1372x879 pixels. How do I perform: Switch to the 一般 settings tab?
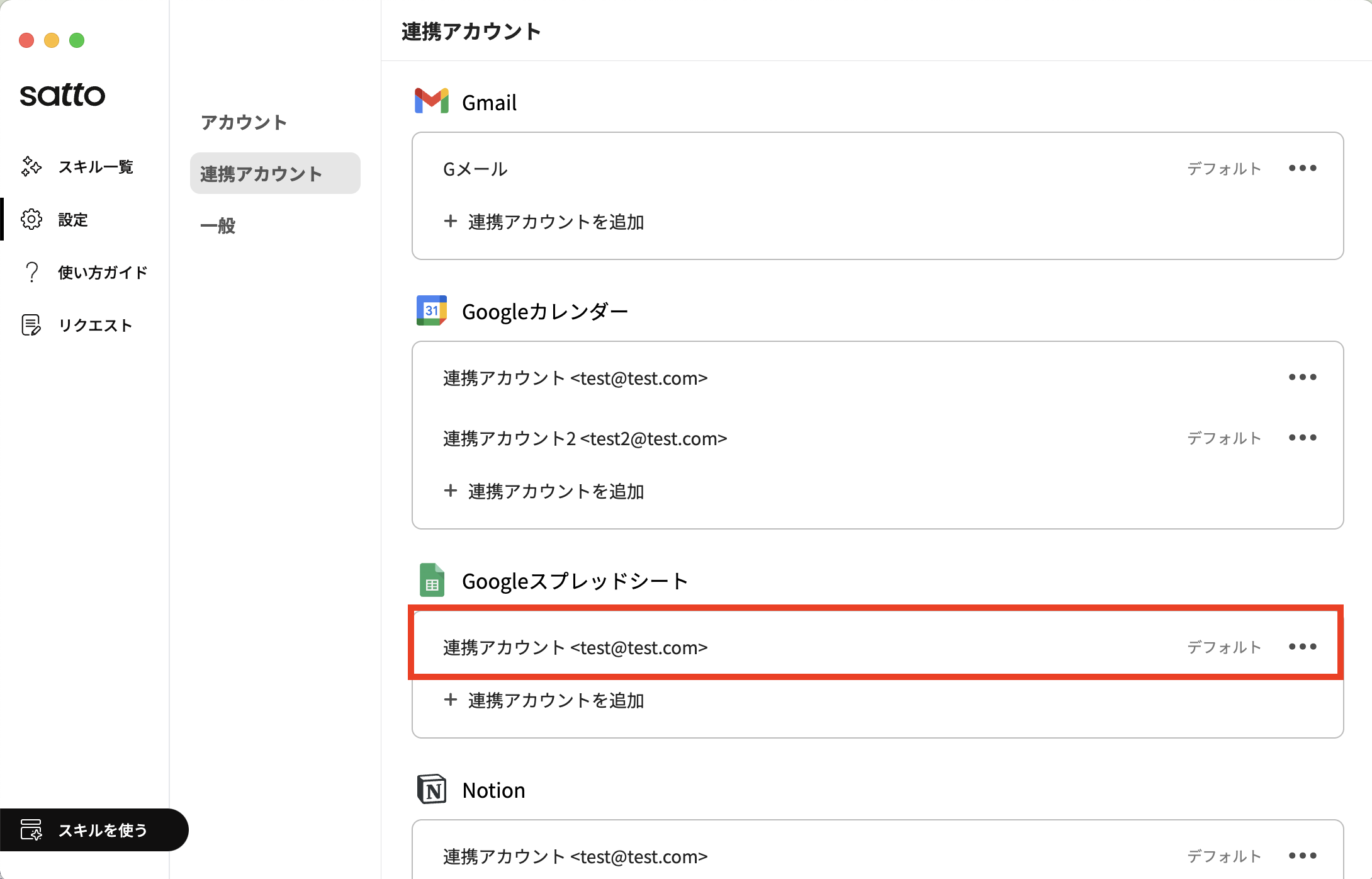click(218, 225)
